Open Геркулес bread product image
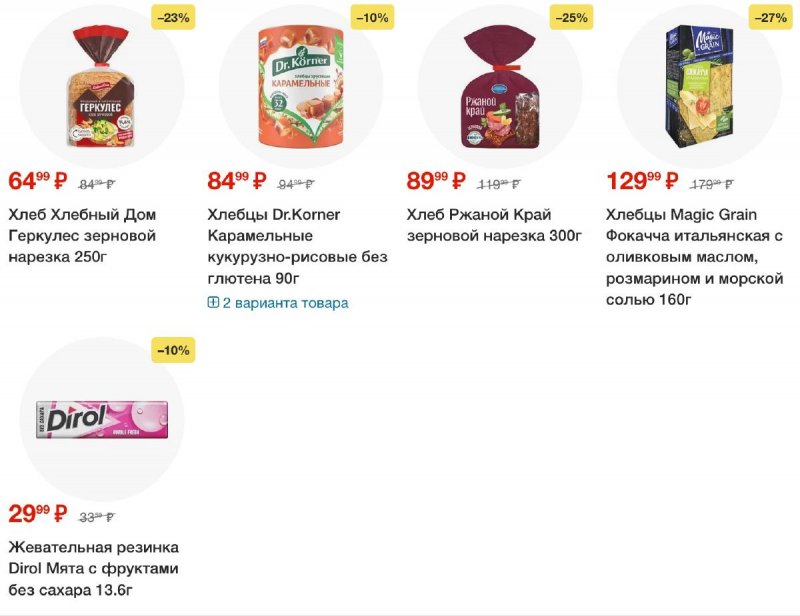The width and height of the screenshot is (800, 616). coord(101,87)
